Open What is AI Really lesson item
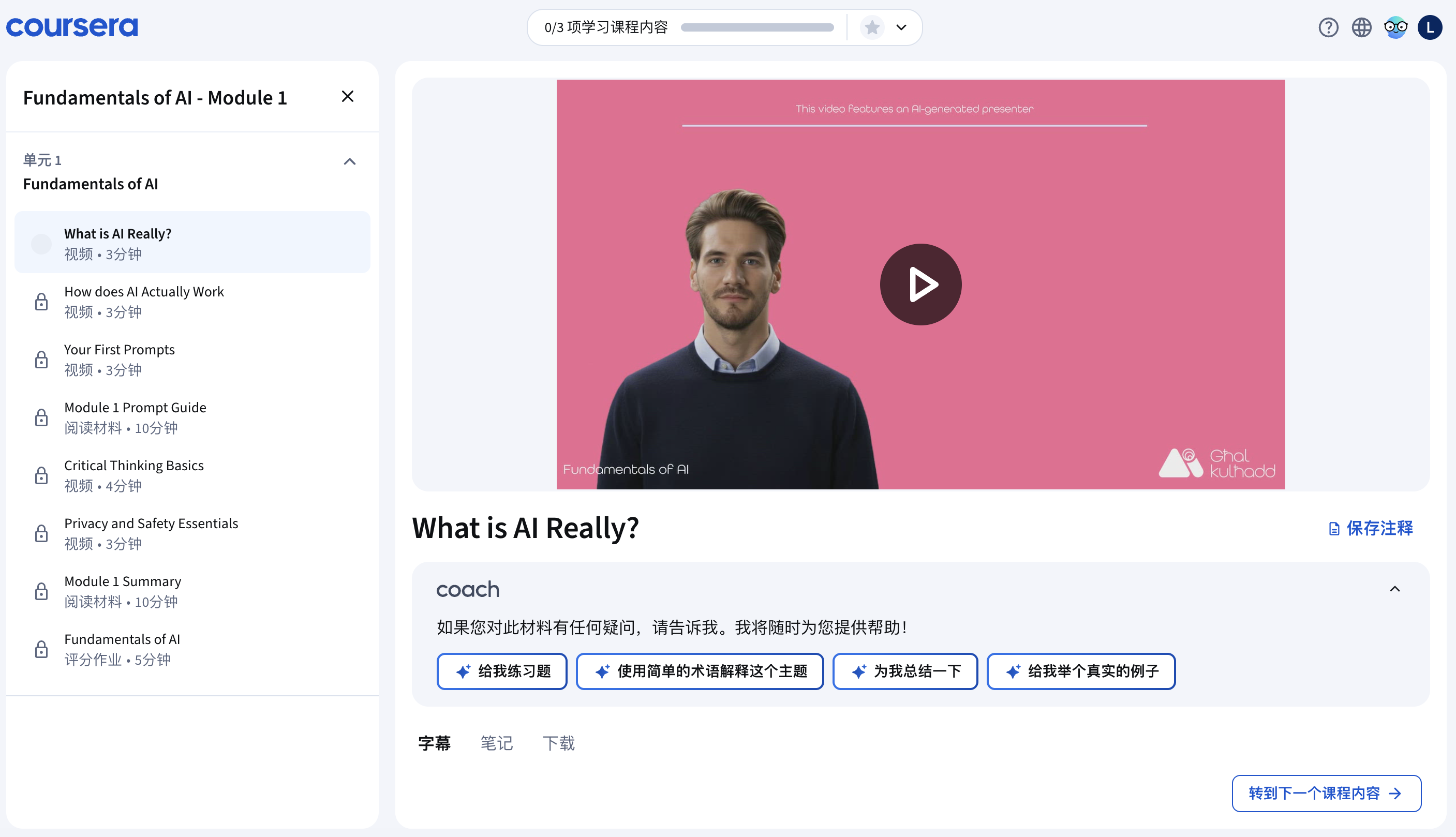The width and height of the screenshot is (1456, 837). click(x=192, y=242)
